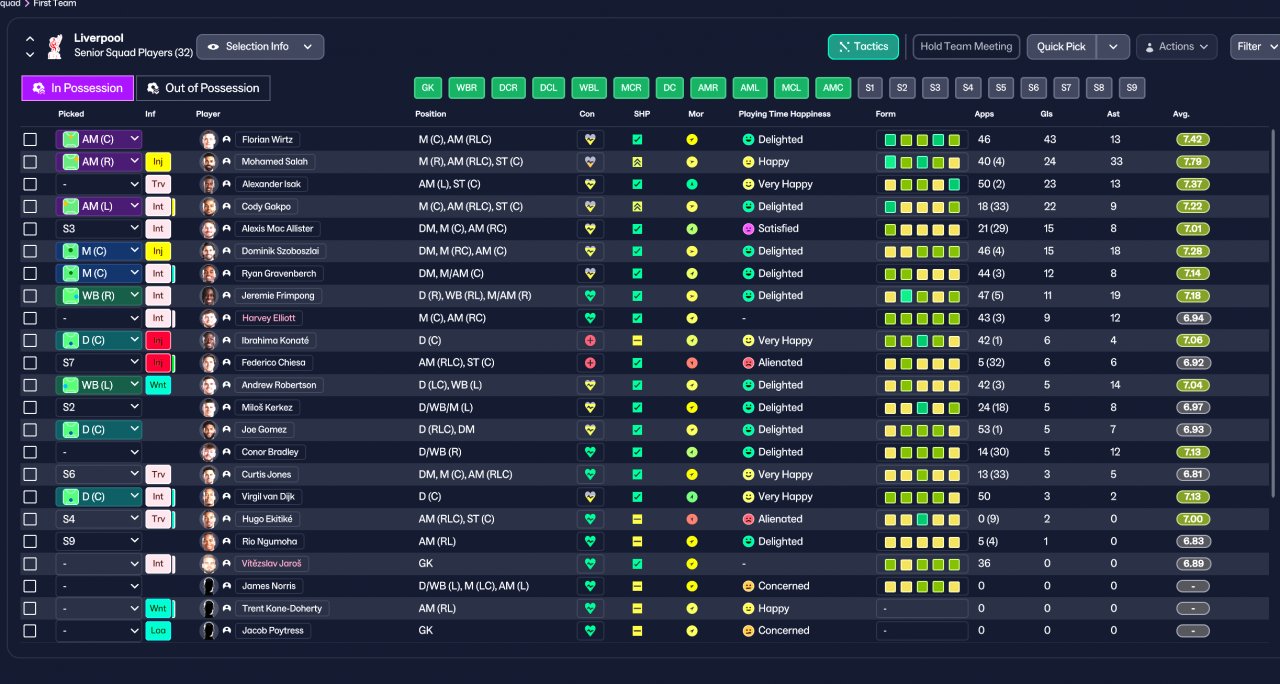Open Conor Bradley's empty picked dropdown
The height and width of the screenshot is (684, 1280).
pos(99,452)
